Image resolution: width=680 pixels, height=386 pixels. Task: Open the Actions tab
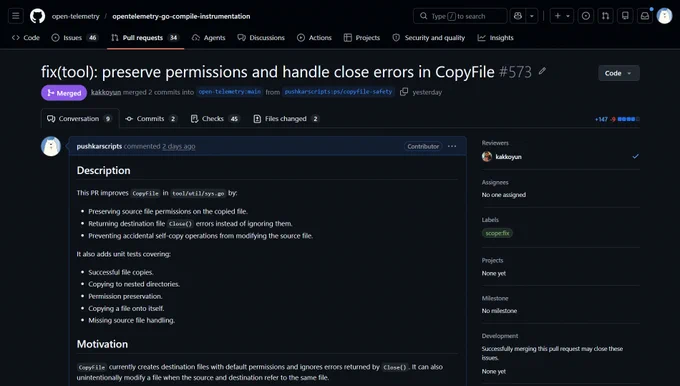pyautogui.click(x=314, y=38)
